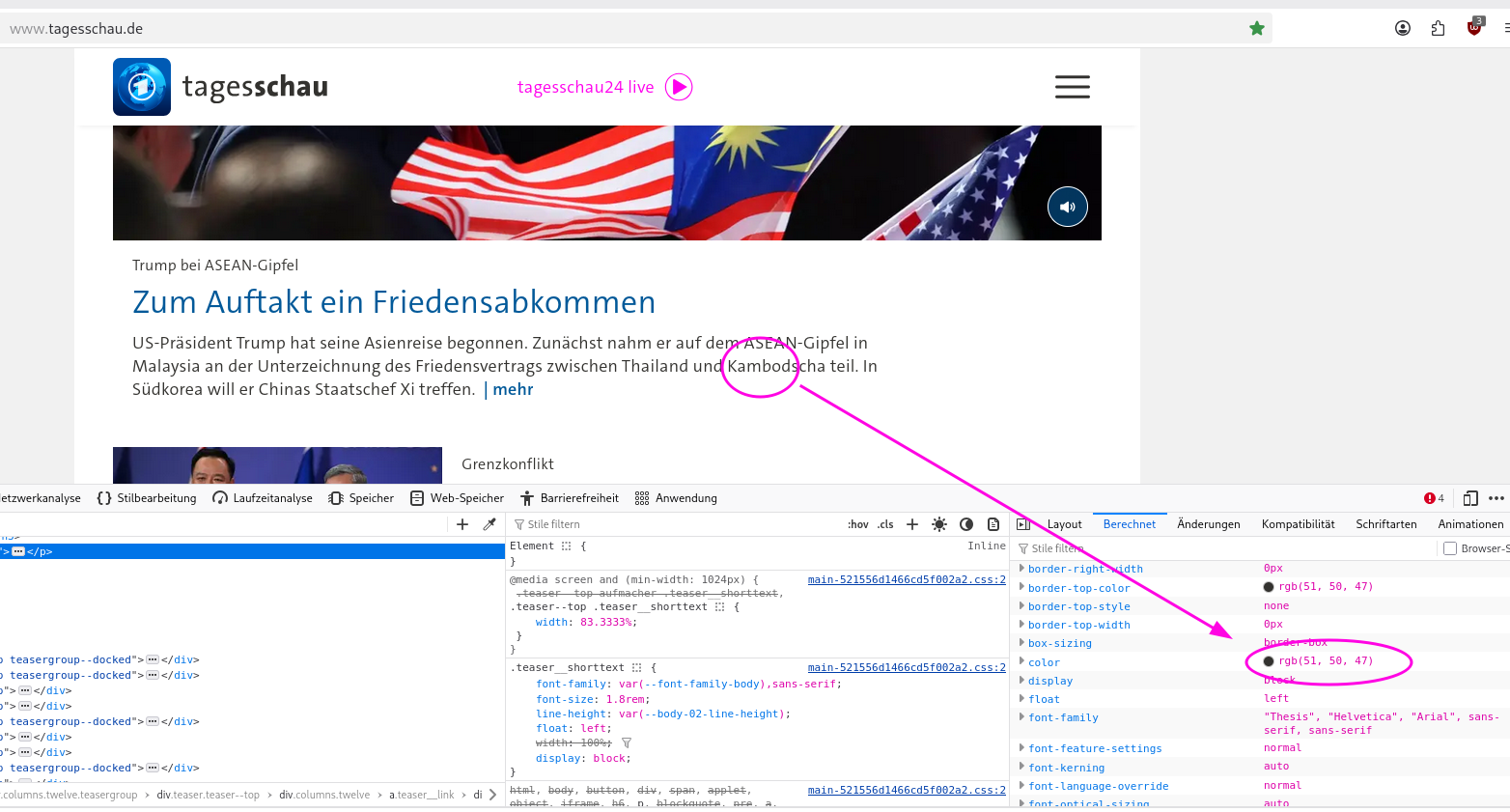Open the Animationen sidebar tab
Viewport: 1510px width, 812px height.
tap(1471, 524)
